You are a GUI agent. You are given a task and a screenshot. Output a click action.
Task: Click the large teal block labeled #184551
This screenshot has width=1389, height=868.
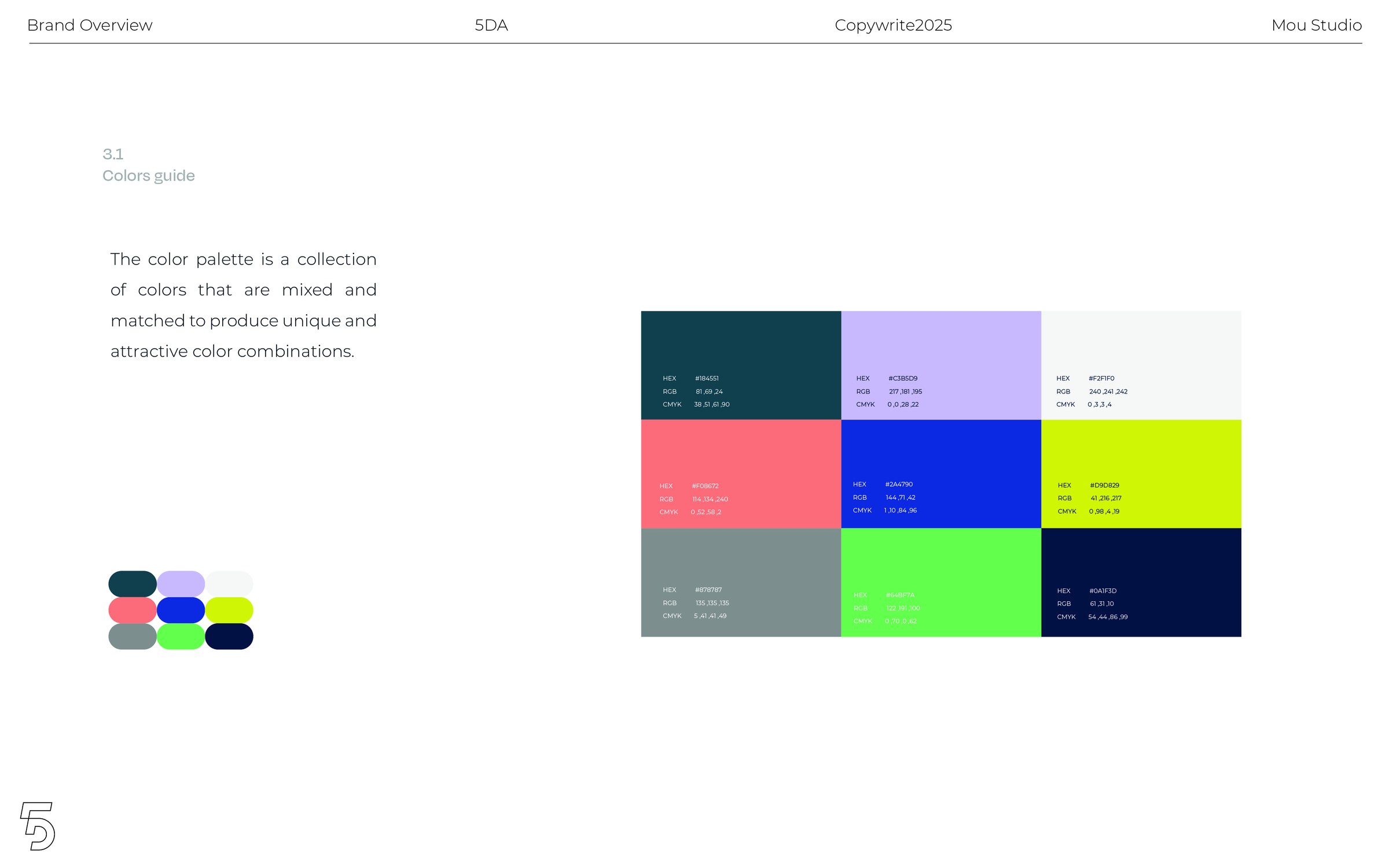point(741,365)
